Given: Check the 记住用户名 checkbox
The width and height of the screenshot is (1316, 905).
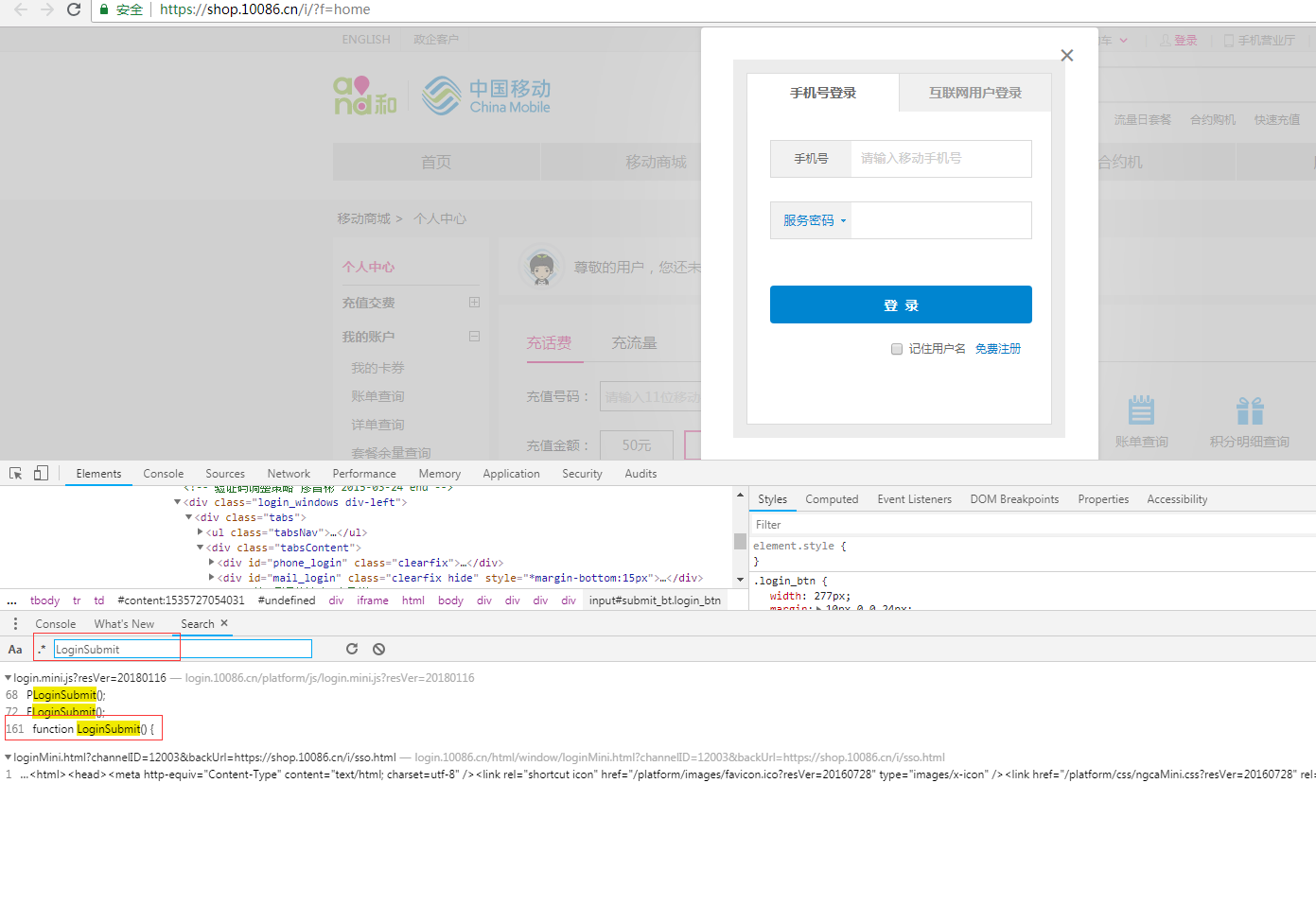Looking at the screenshot, I should click(897, 349).
